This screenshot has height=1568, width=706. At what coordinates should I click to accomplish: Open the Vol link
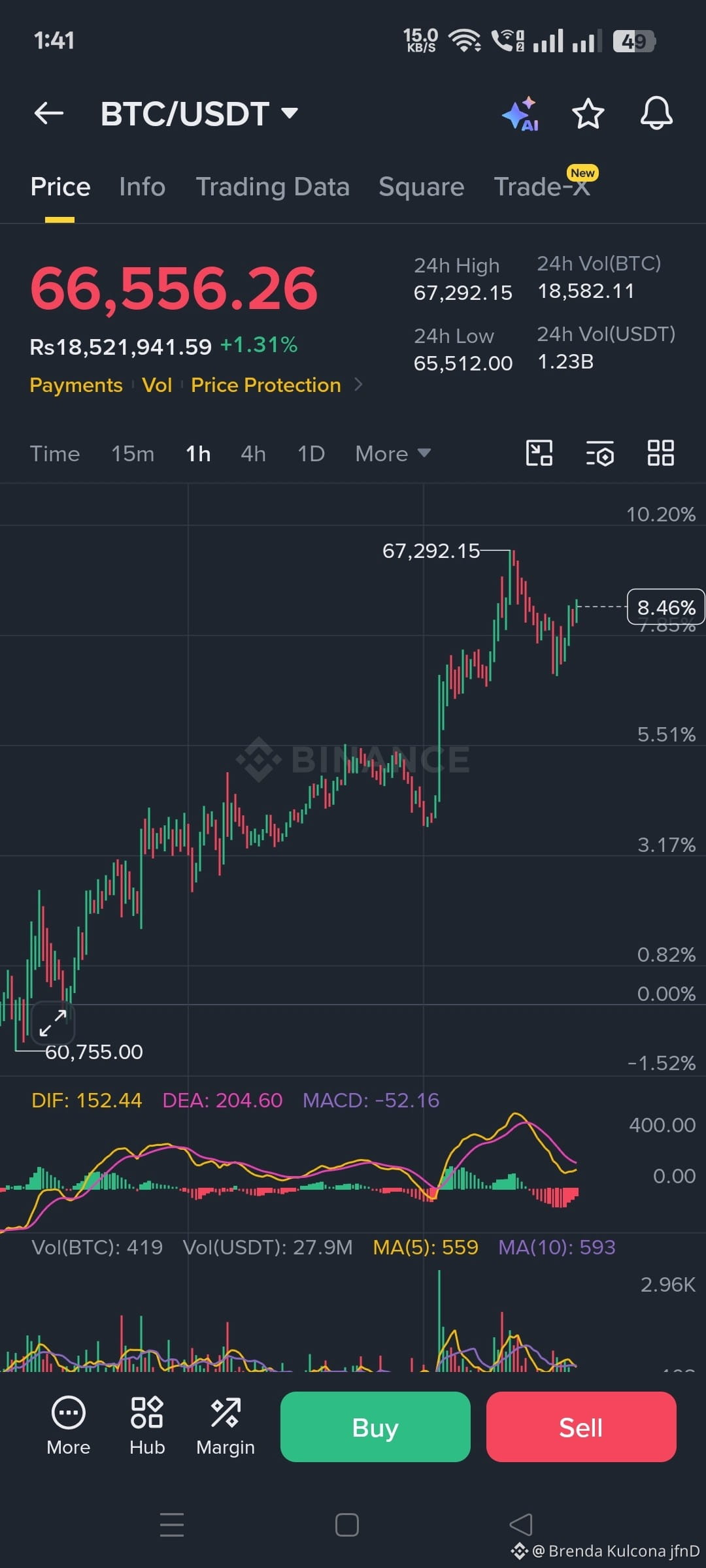pyautogui.click(x=157, y=385)
